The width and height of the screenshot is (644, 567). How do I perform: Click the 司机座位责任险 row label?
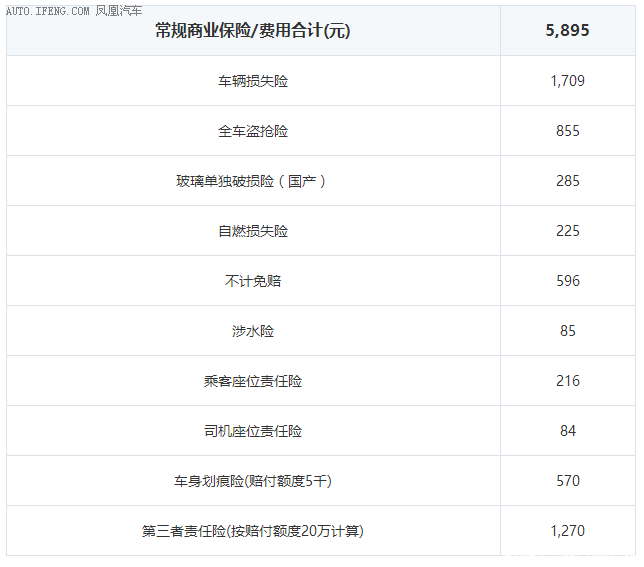click(252, 431)
